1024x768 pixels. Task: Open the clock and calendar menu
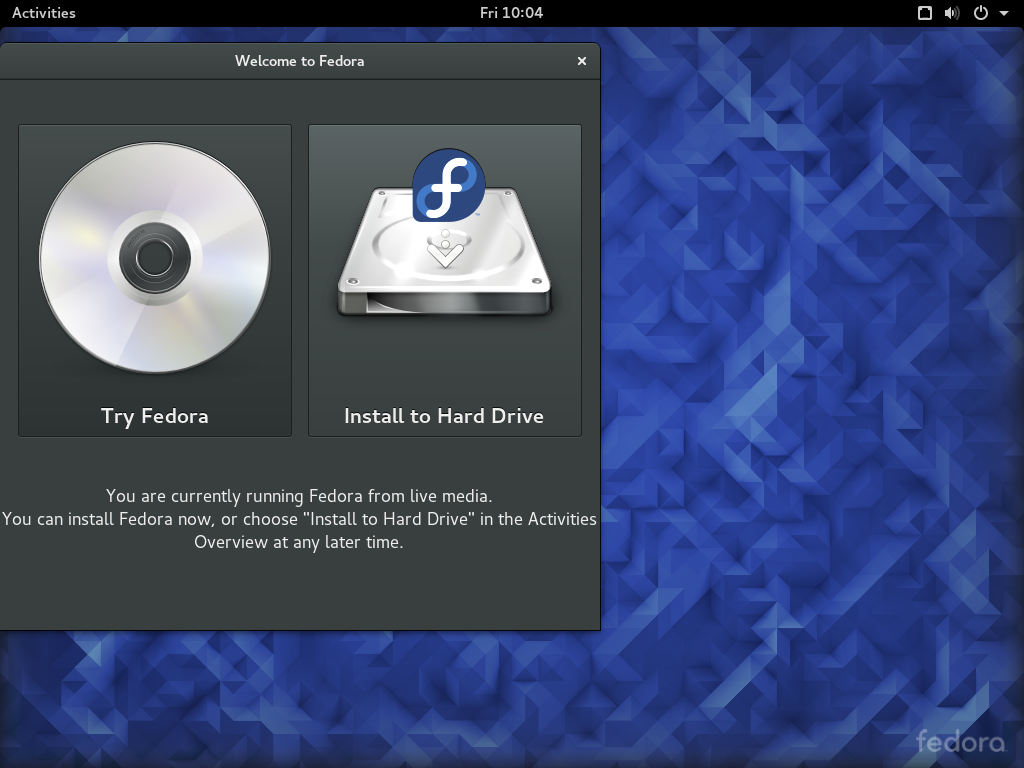point(511,13)
